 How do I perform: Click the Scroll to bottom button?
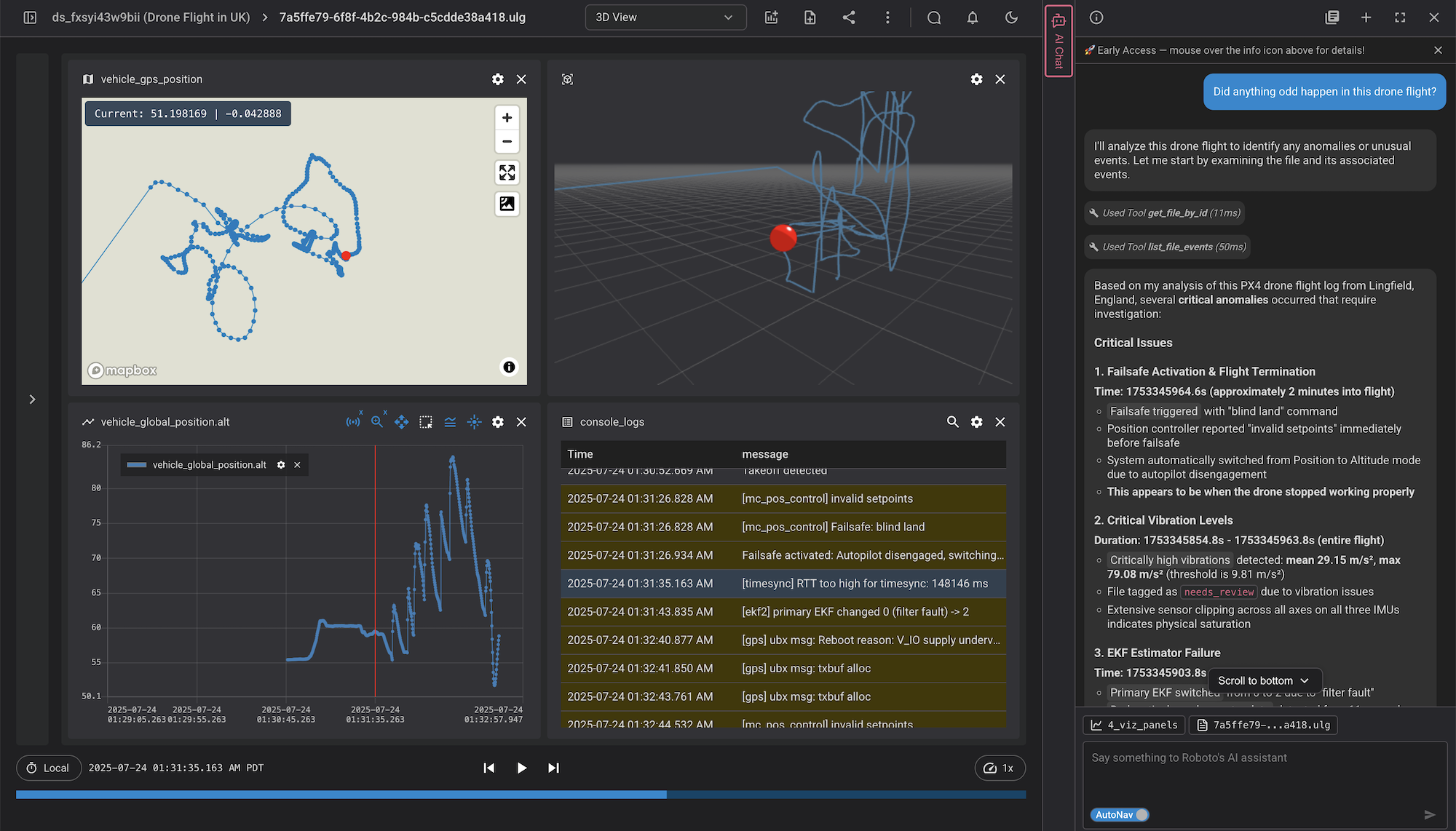click(1264, 681)
